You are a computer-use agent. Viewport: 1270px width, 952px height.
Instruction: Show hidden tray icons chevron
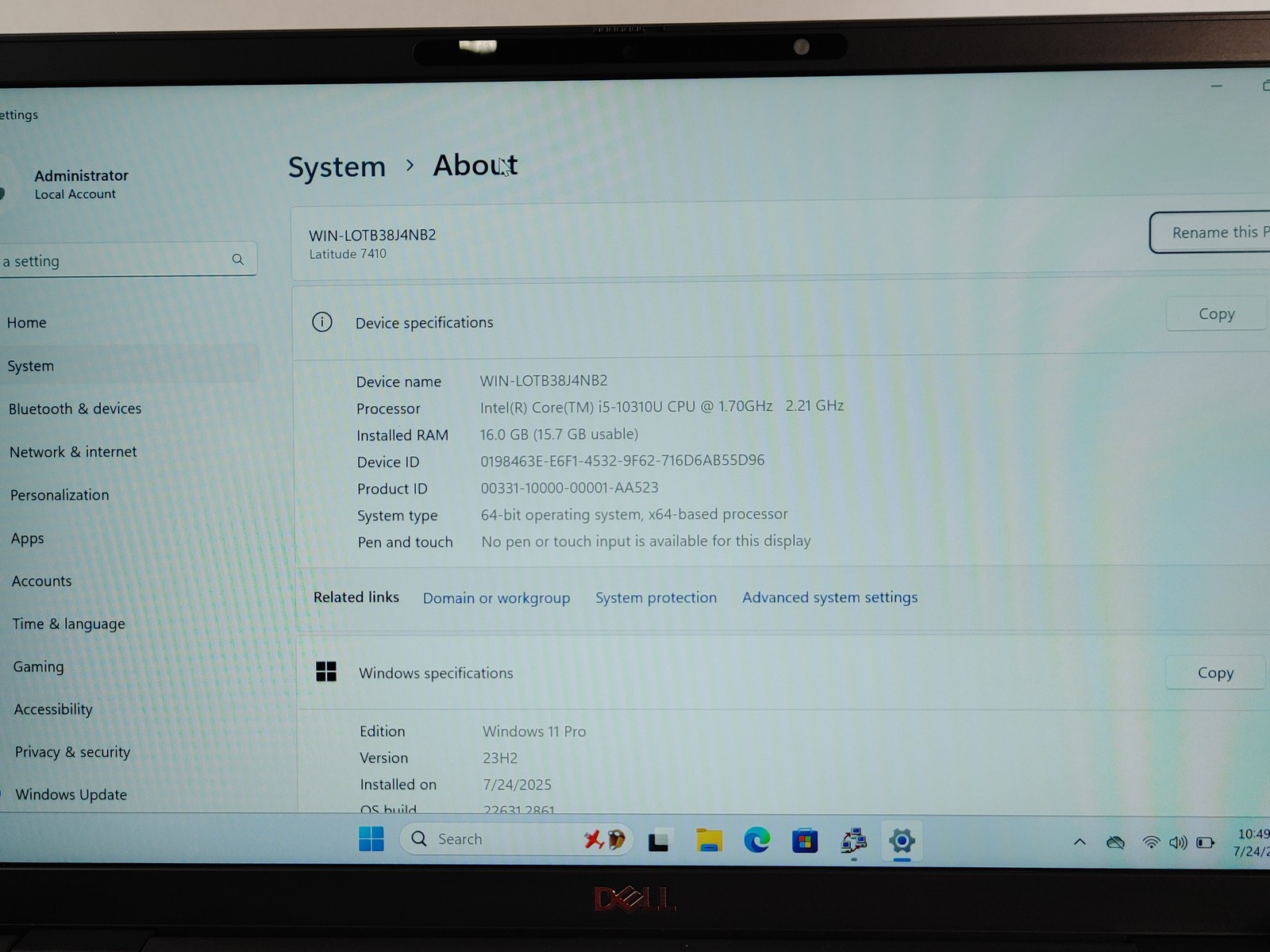tap(1079, 843)
